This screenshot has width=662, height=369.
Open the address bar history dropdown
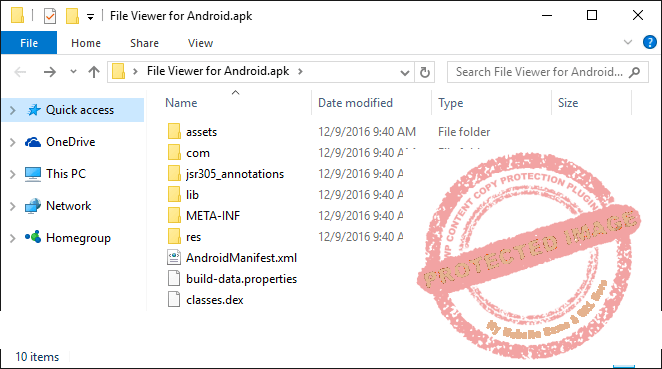pyautogui.click(x=404, y=73)
